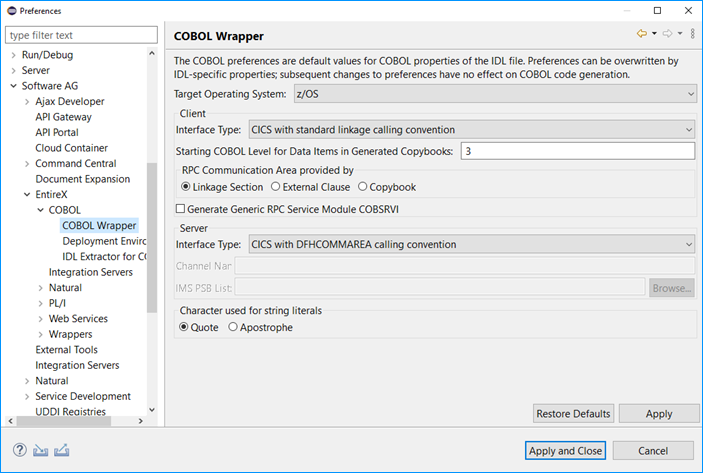Expand the Web Services tree node

(40, 319)
